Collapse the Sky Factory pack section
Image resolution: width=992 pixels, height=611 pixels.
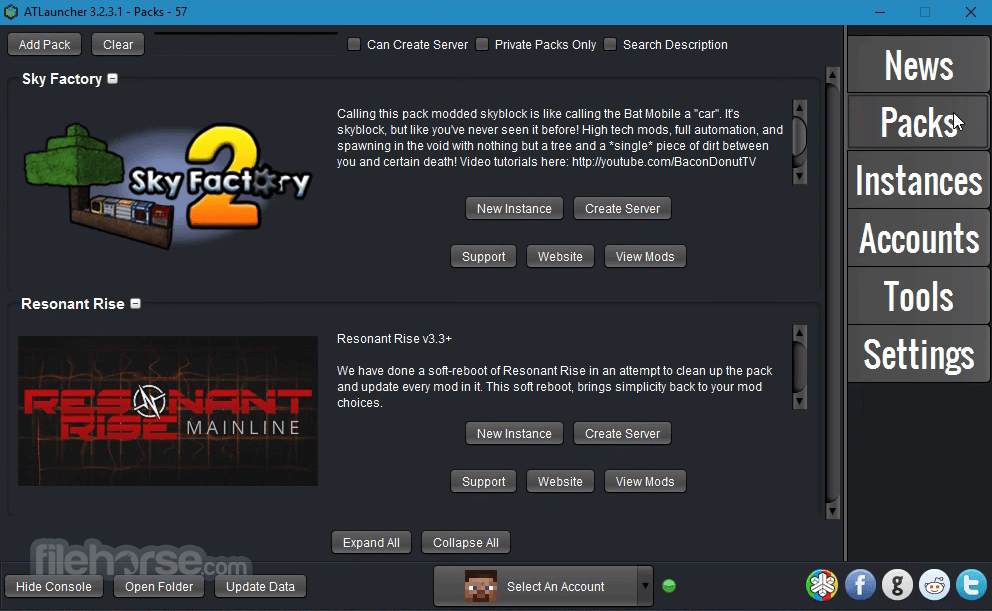[x=113, y=78]
